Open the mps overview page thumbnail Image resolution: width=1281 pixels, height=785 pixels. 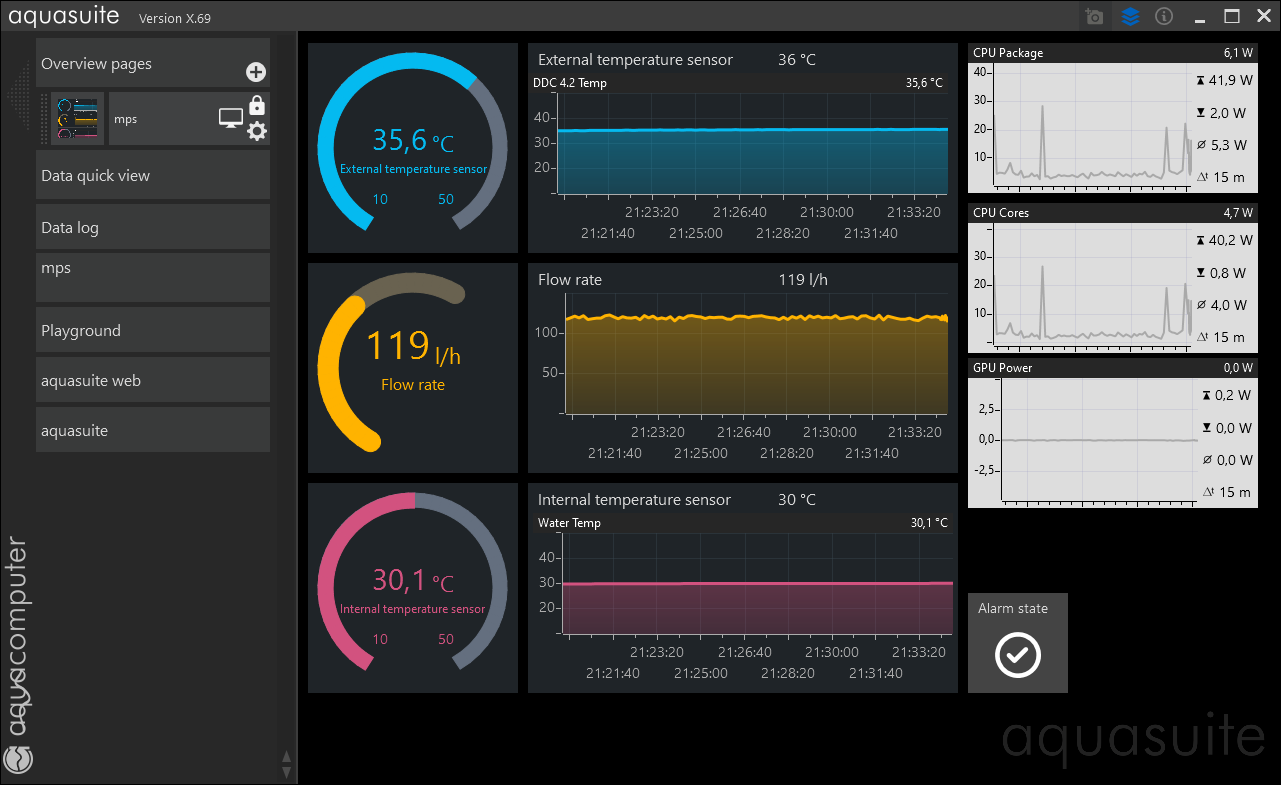pos(78,119)
